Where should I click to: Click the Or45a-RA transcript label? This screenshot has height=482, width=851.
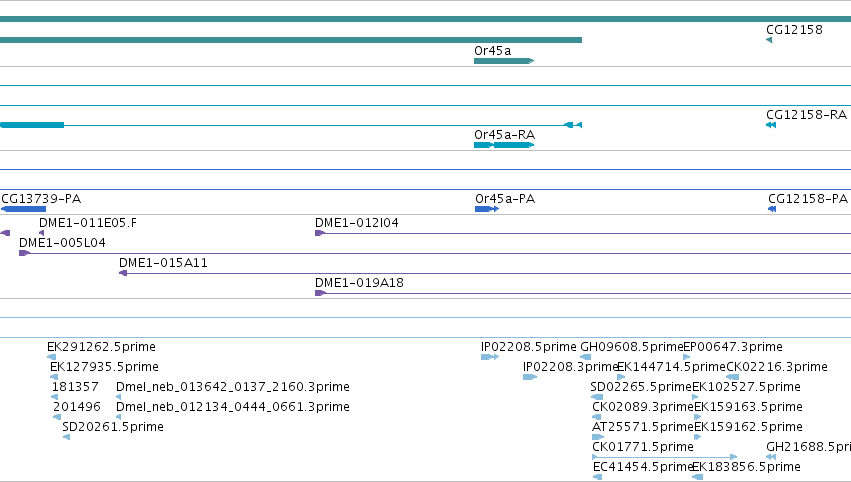pyautogui.click(x=504, y=135)
